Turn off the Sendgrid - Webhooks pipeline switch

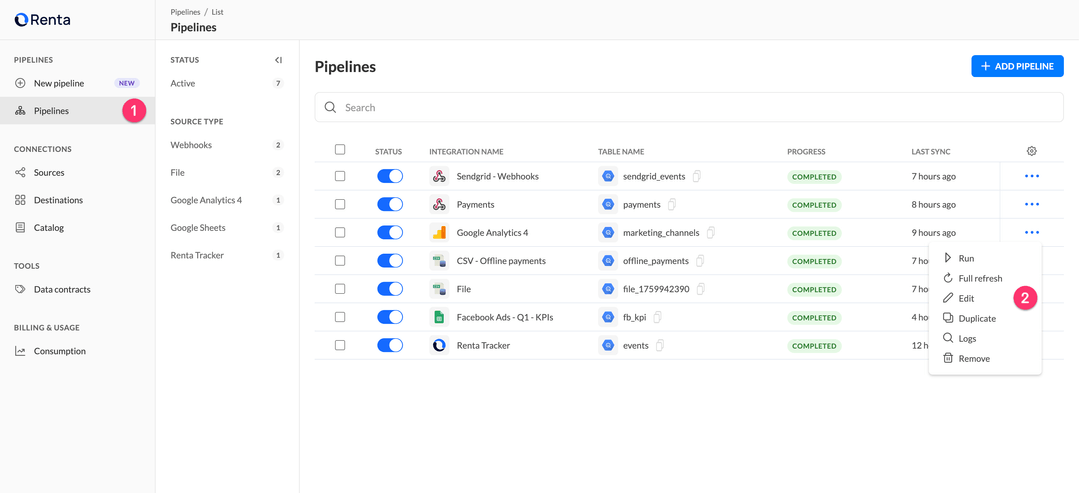(390, 176)
